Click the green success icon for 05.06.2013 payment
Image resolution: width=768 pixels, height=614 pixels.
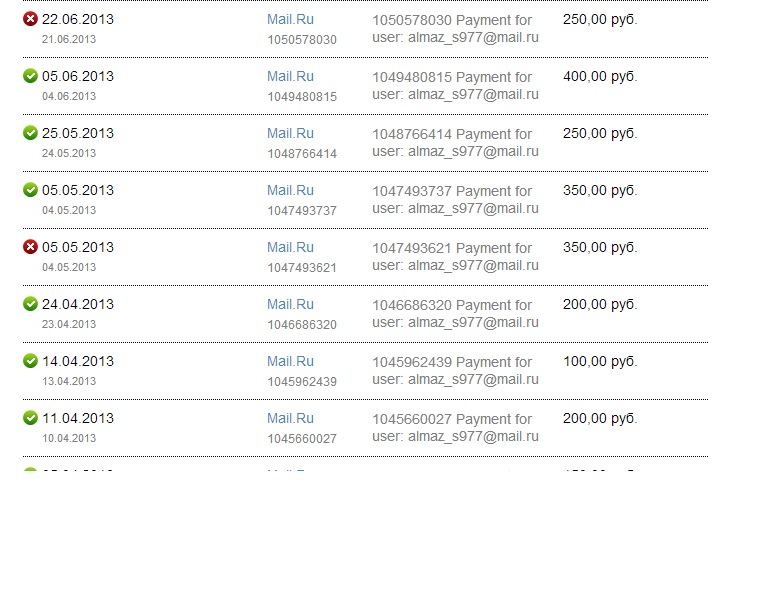pos(30,76)
